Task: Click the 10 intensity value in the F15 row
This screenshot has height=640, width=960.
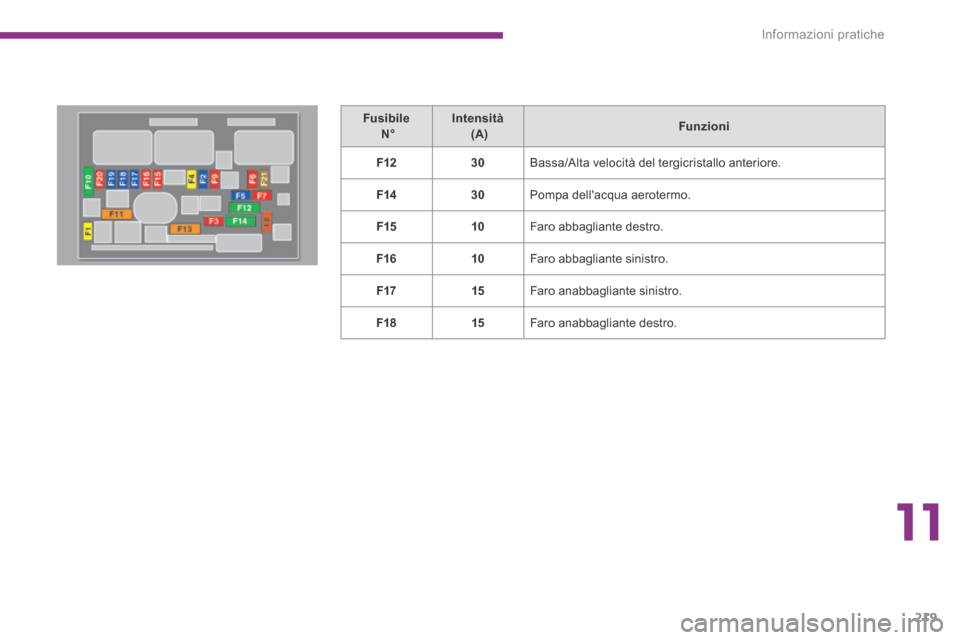Action: point(478,227)
